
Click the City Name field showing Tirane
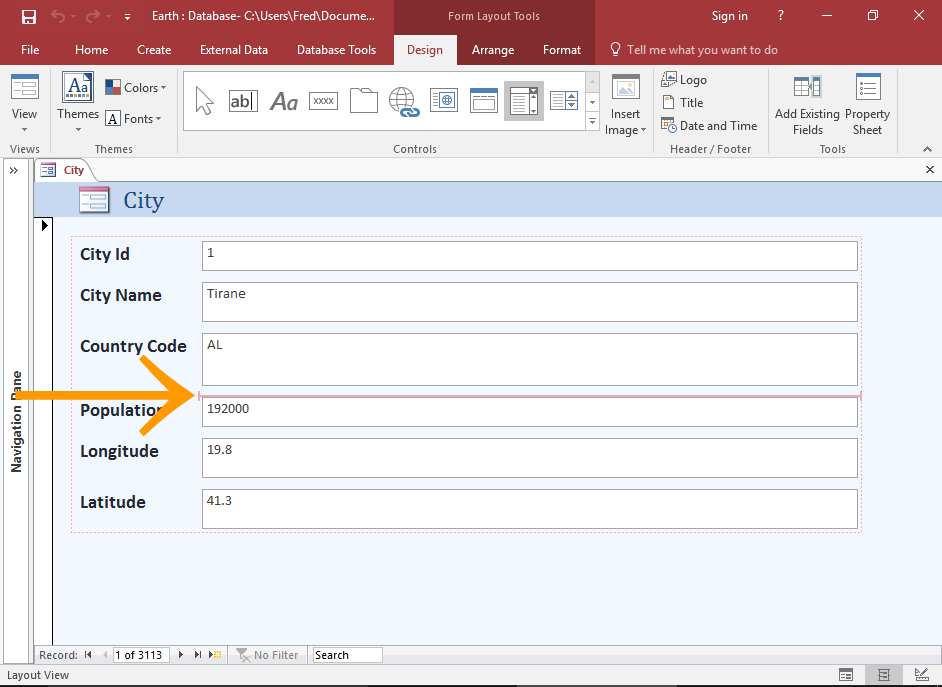(x=529, y=302)
